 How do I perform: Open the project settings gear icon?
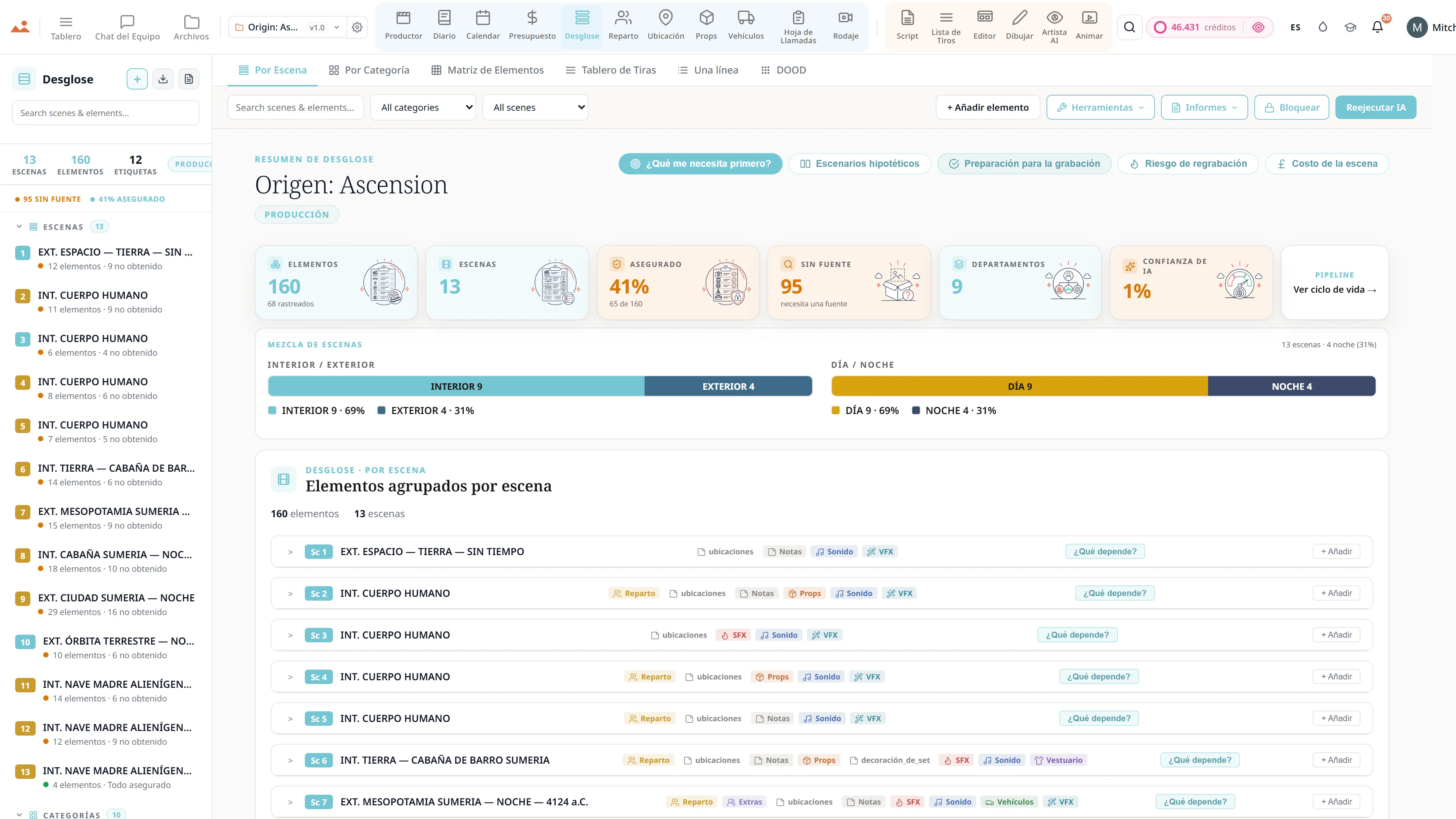click(x=357, y=27)
